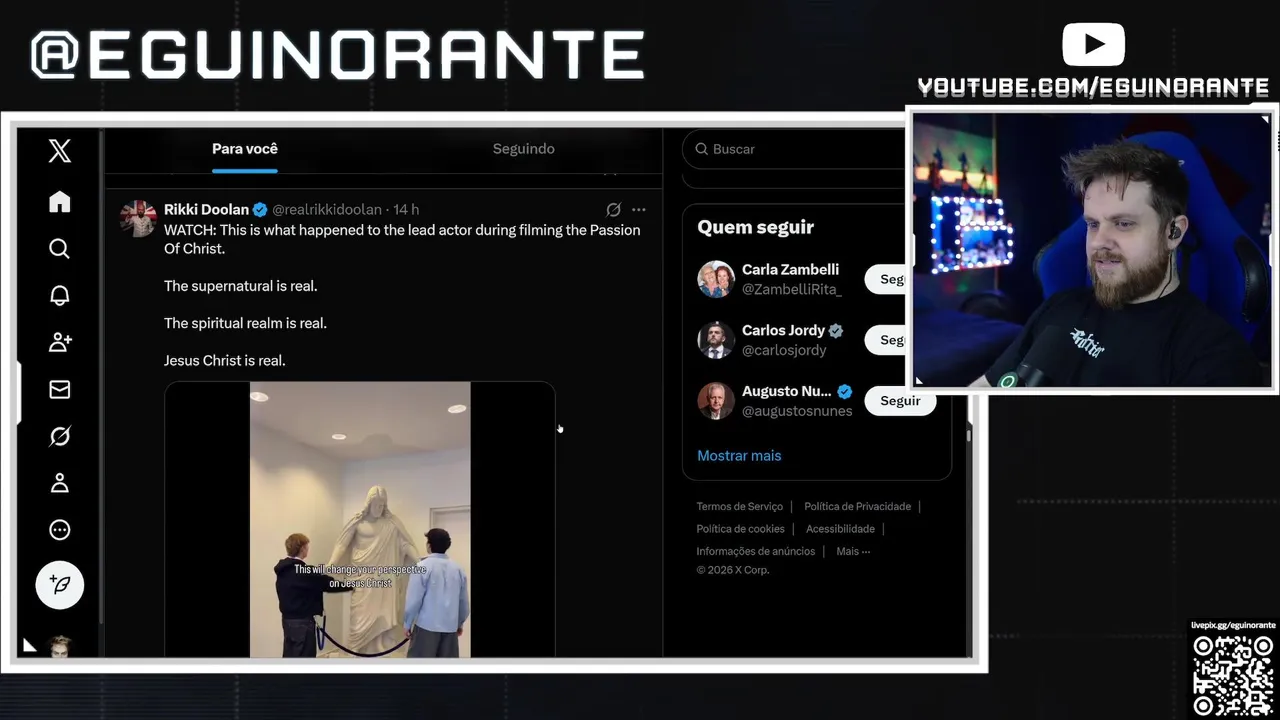Click the X logo in the sidebar
The width and height of the screenshot is (1280, 720).
tap(60, 151)
